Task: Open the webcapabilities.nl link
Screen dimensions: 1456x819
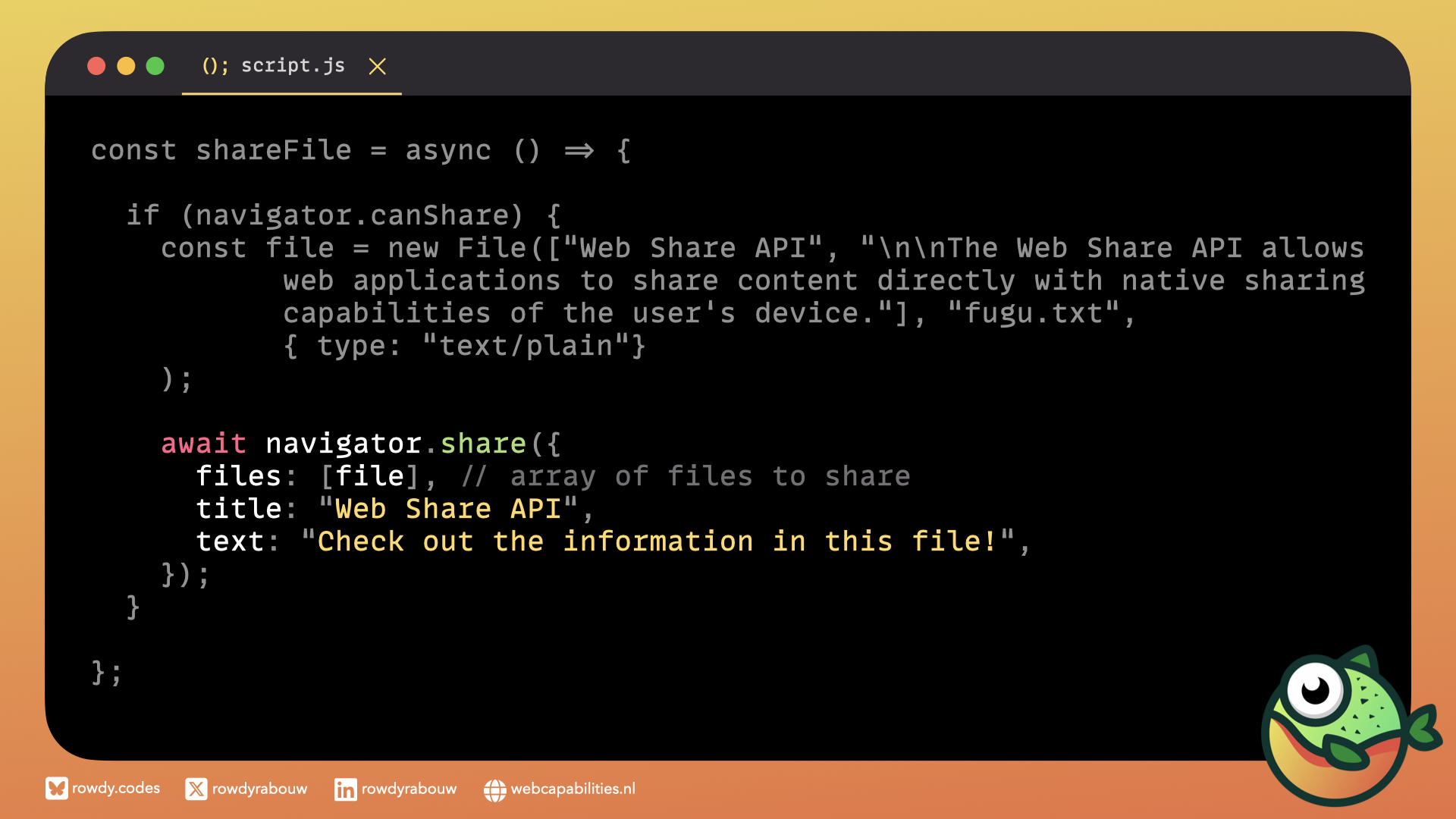Action: click(573, 789)
